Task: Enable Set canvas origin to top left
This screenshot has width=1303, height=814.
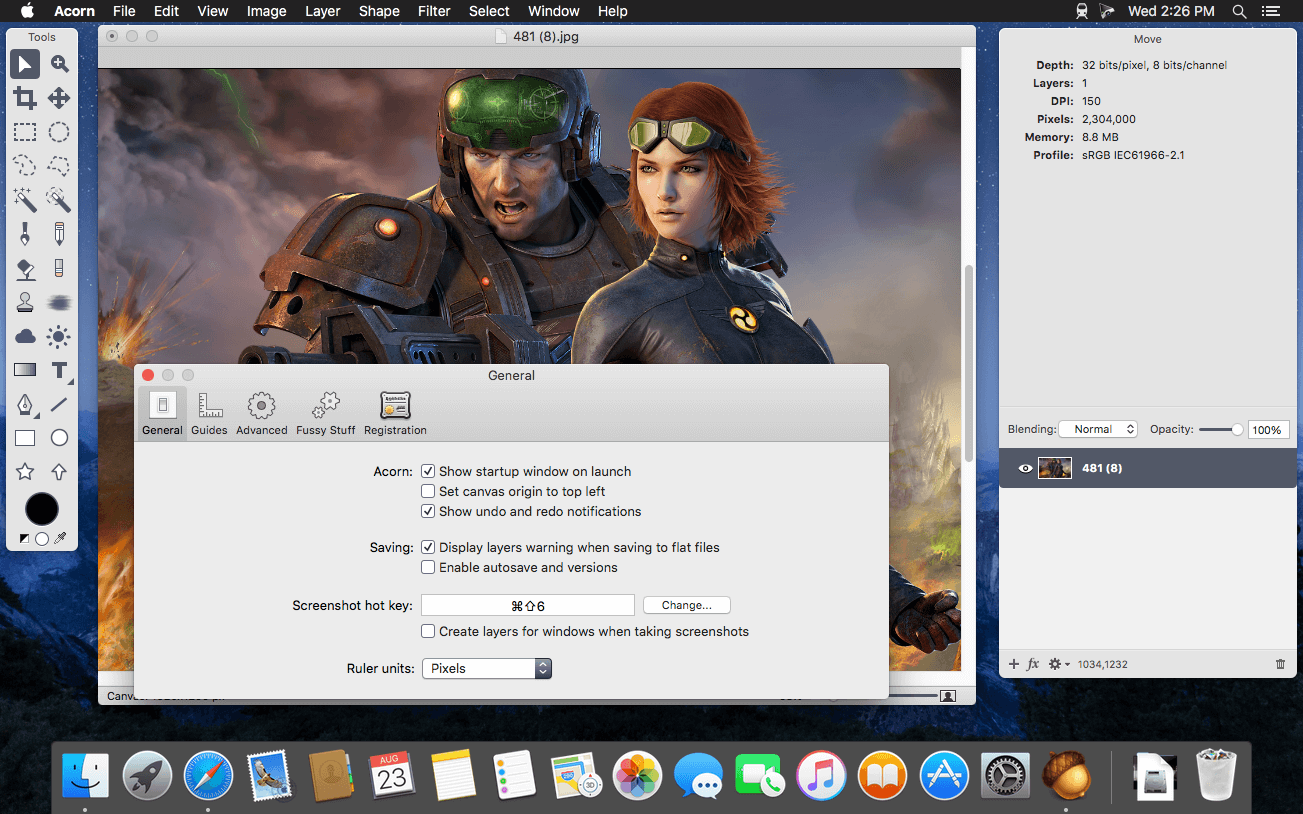Action: (x=428, y=491)
